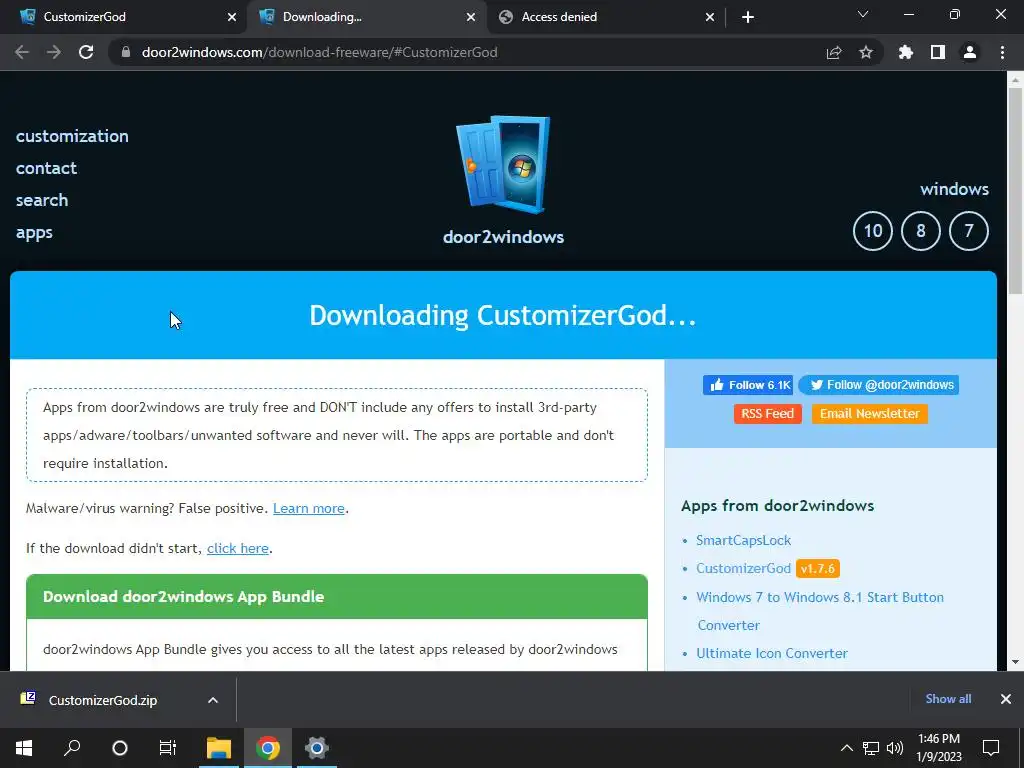
Task: Close the Downloading... tab
Action: [471, 17]
